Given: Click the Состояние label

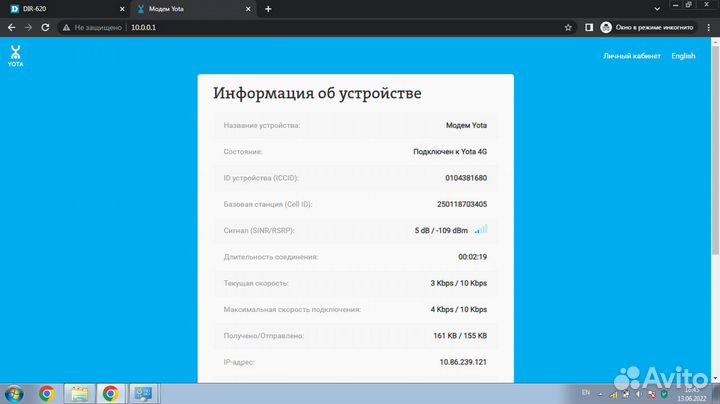Looking at the screenshot, I should coord(243,152).
